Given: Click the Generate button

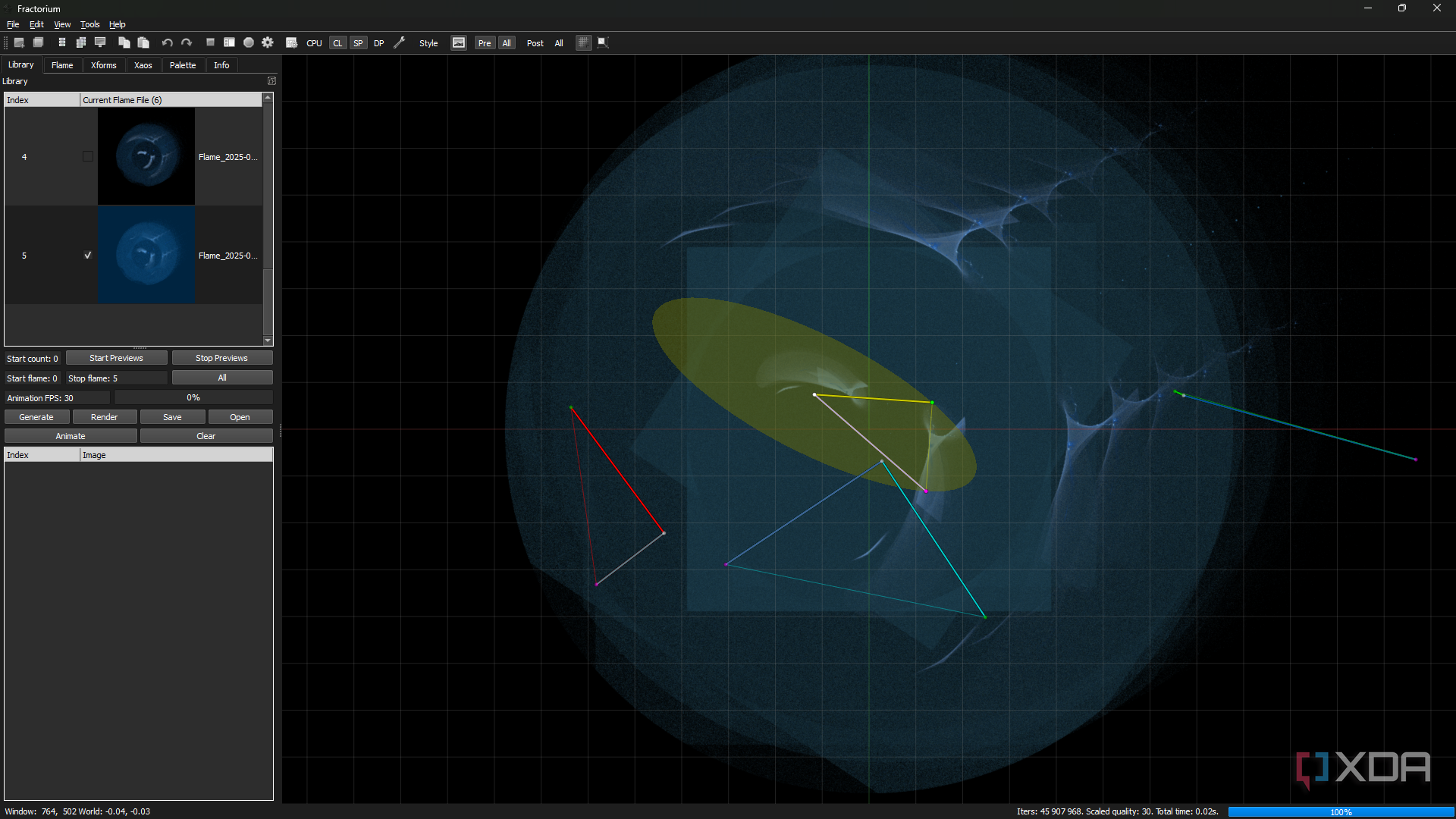Looking at the screenshot, I should tap(36, 417).
